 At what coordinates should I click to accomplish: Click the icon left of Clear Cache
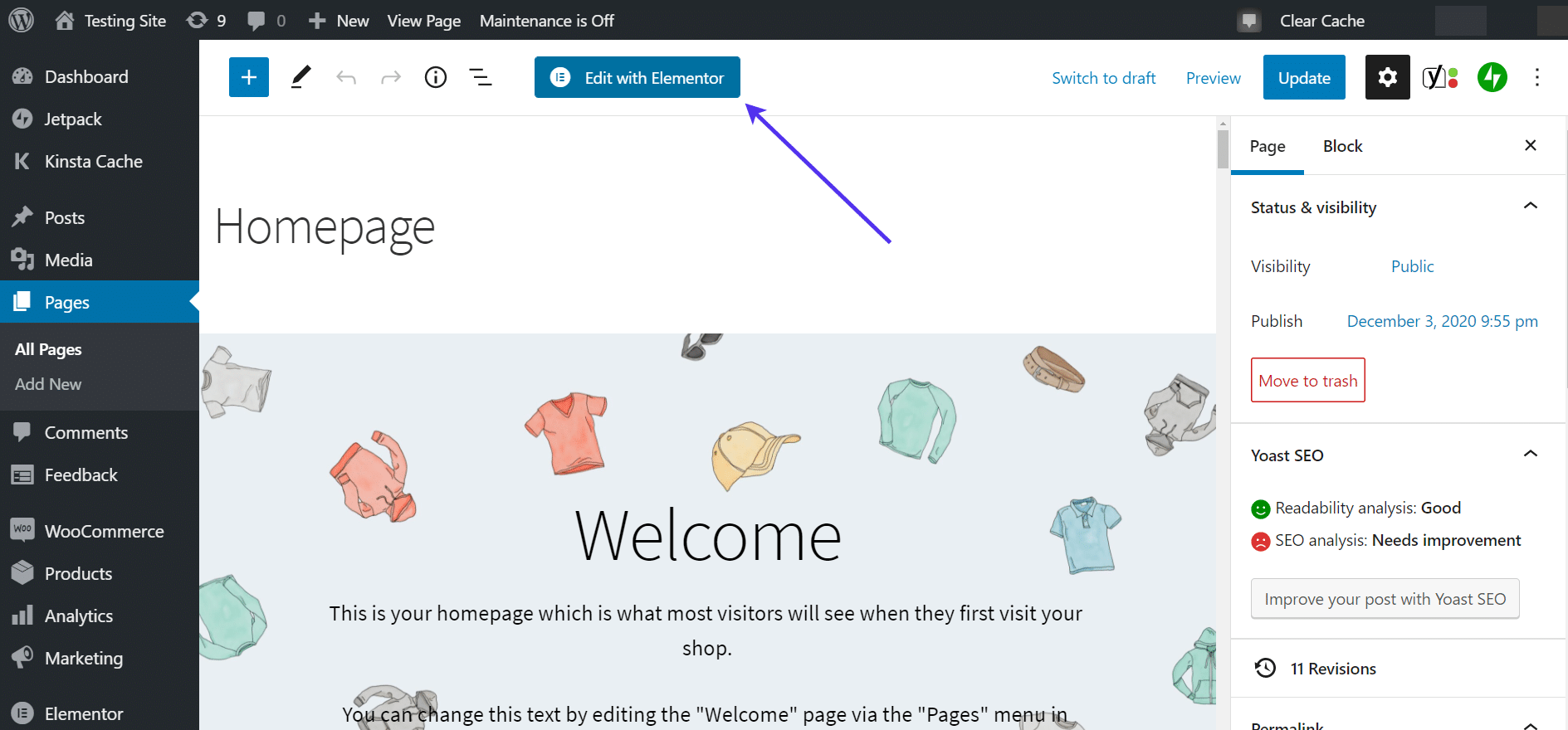[1248, 21]
